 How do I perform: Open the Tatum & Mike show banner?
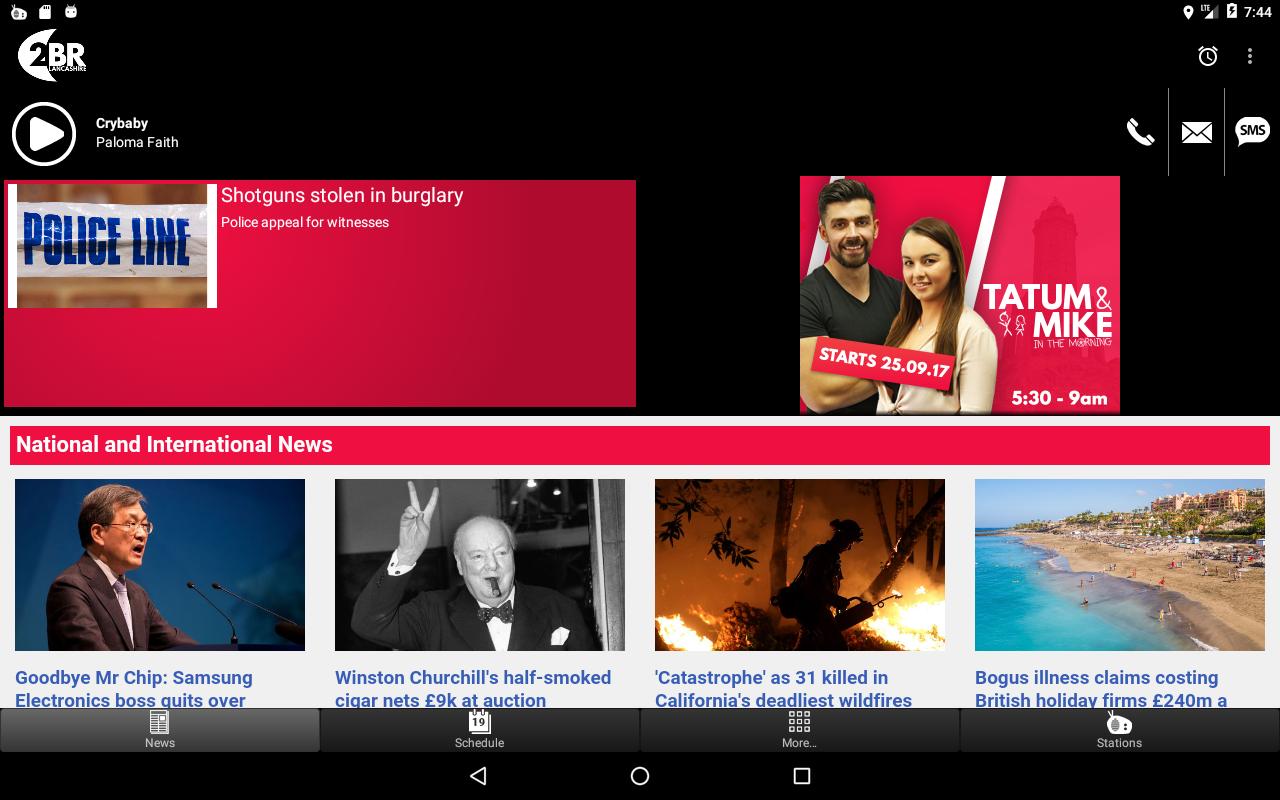coord(960,295)
